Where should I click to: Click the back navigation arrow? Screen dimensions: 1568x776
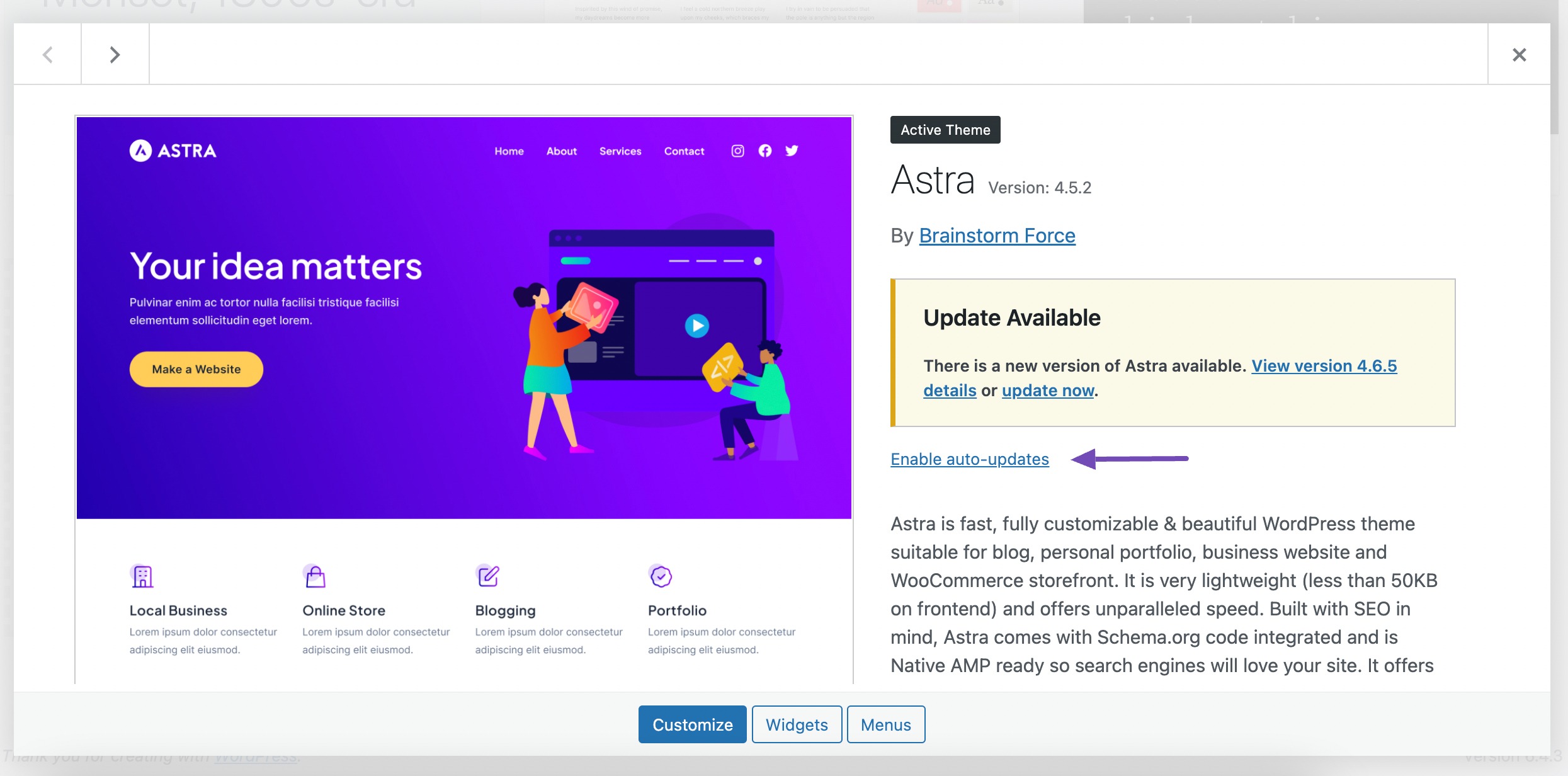(47, 54)
